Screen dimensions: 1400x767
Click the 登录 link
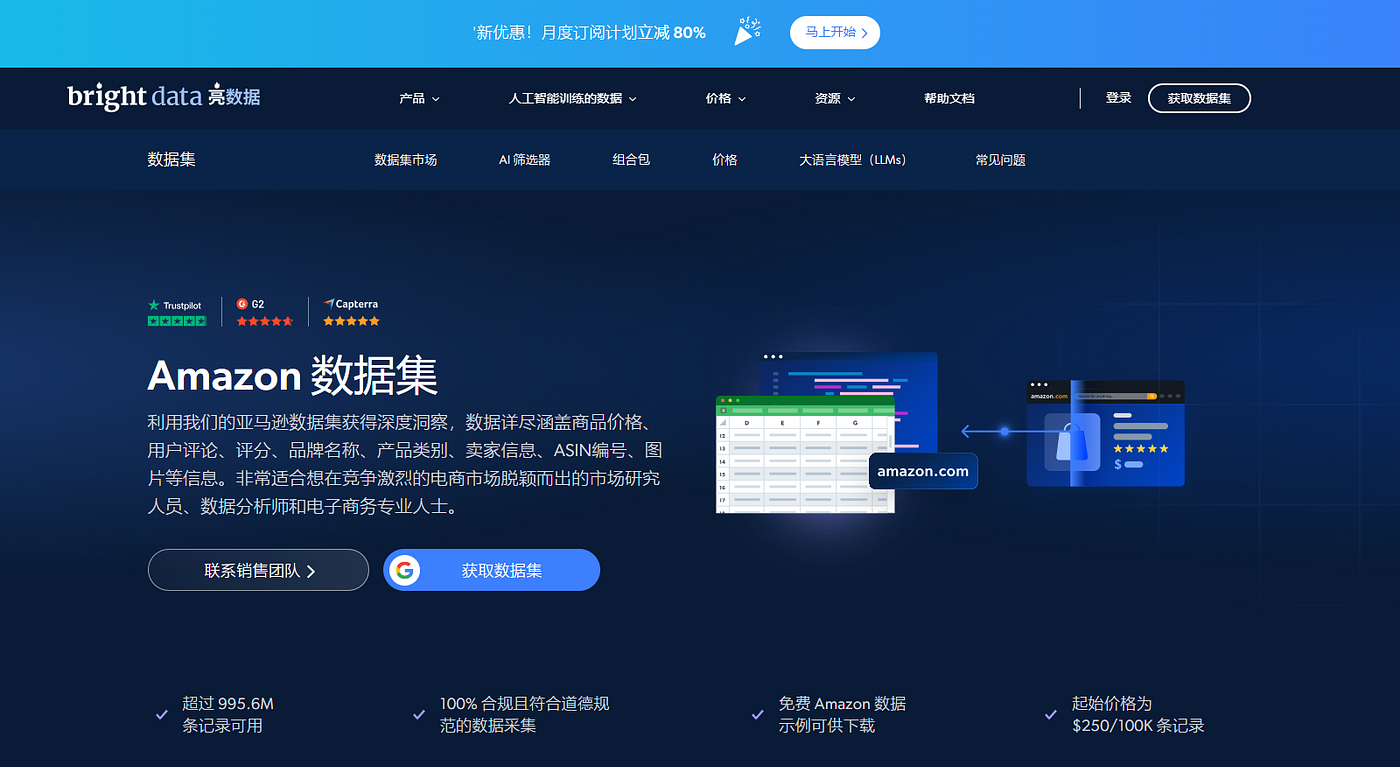click(1119, 98)
